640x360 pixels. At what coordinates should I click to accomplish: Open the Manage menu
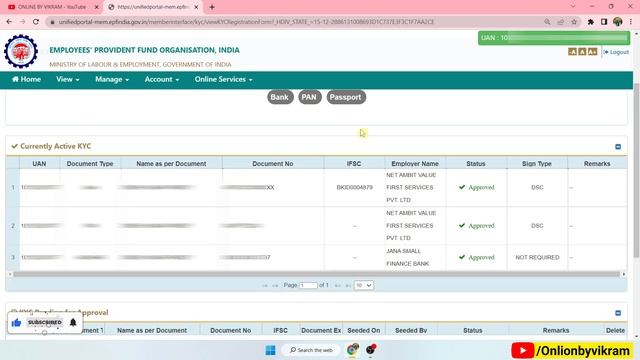click(112, 80)
